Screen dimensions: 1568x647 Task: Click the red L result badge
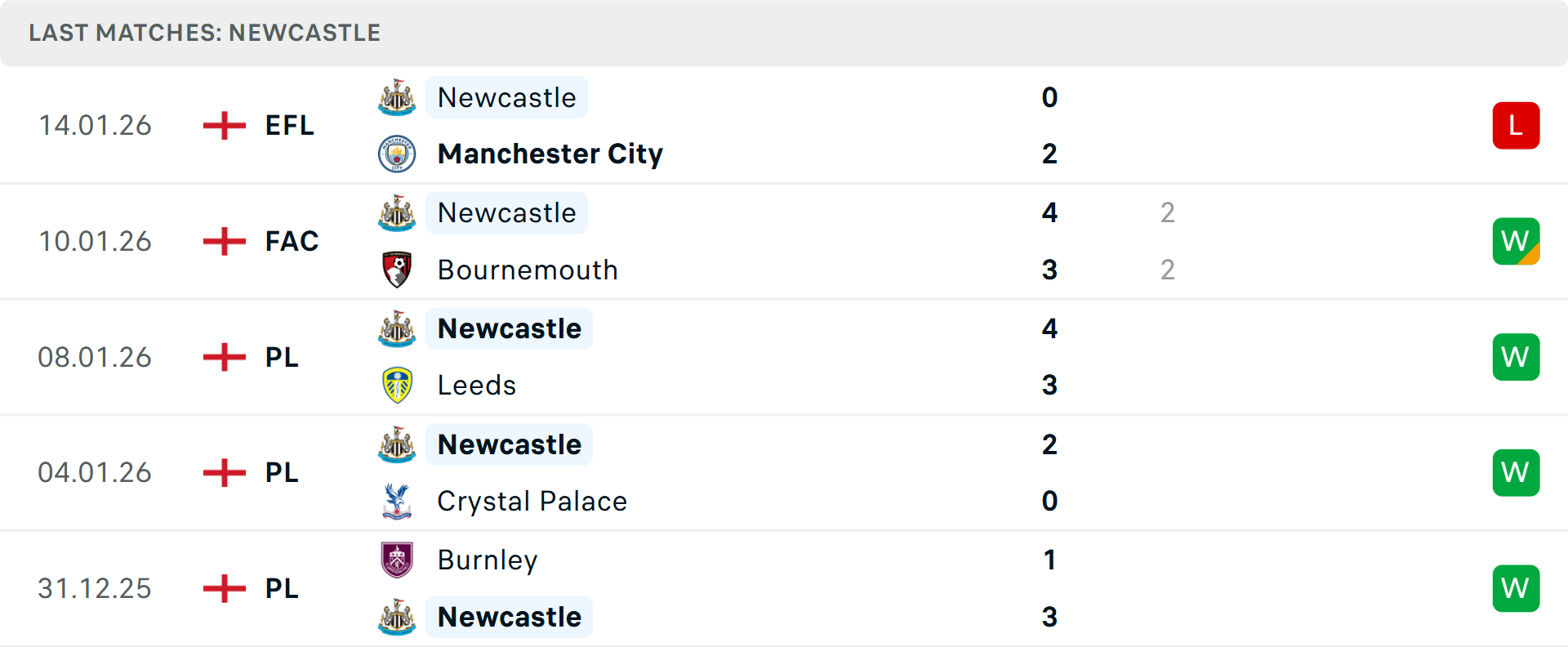(x=1516, y=126)
